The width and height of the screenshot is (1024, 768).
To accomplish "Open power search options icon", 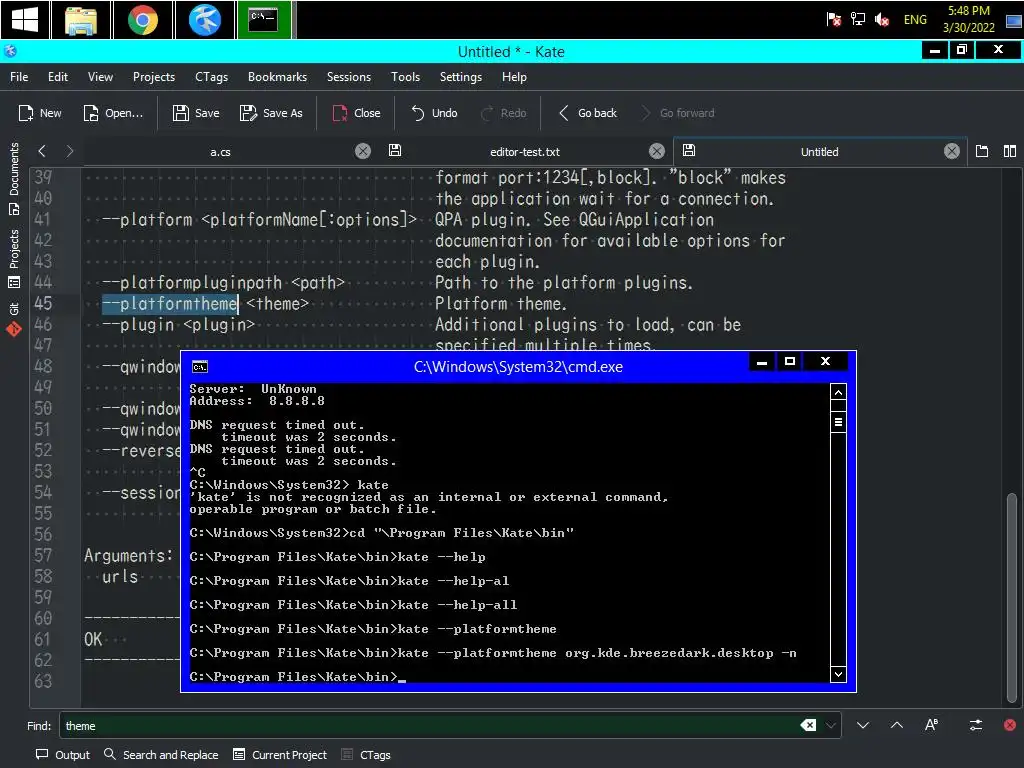I will (x=976, y=725).
